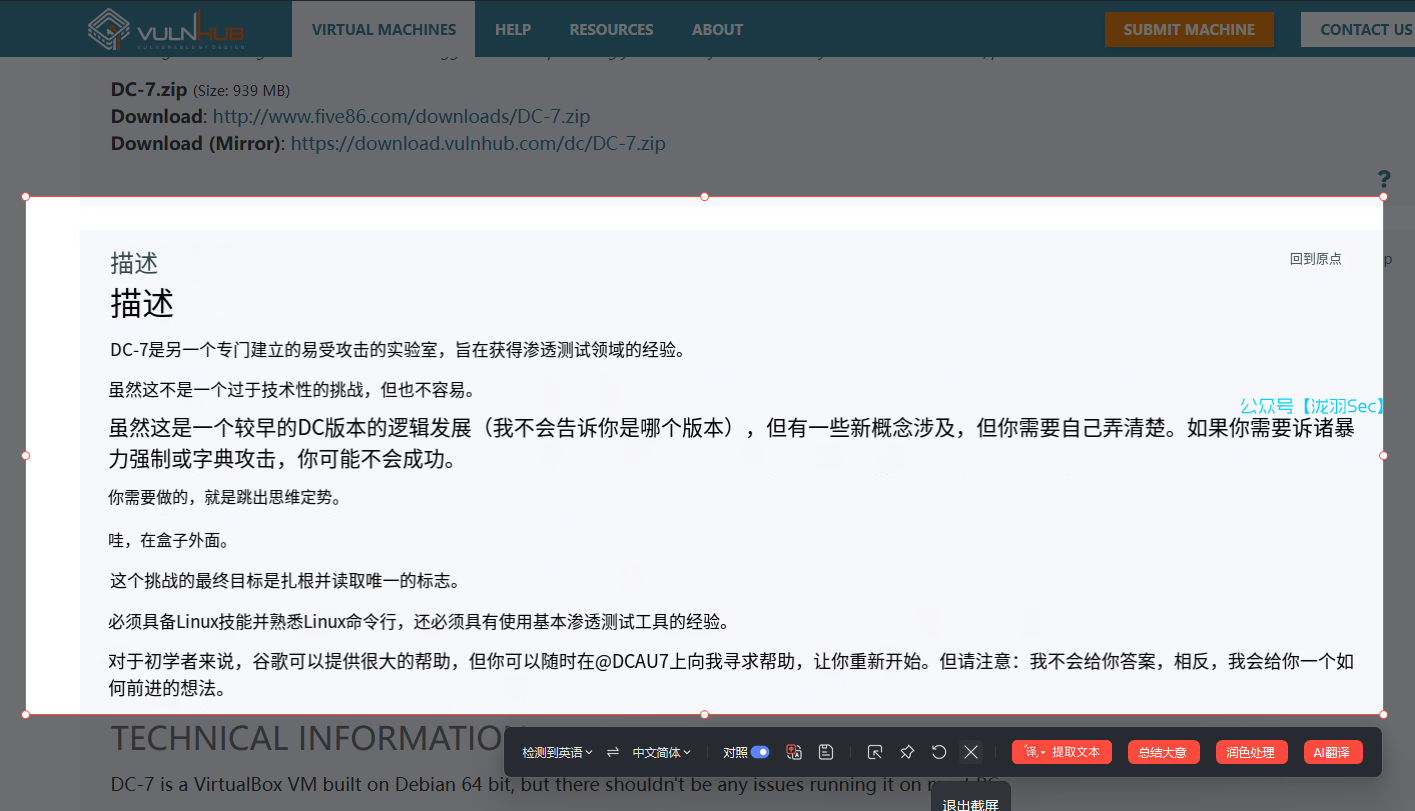This screenshot has width=1415, height=811.
Task: Click the 回到原点 return to origin label
Action: (x=1315, y=259)
